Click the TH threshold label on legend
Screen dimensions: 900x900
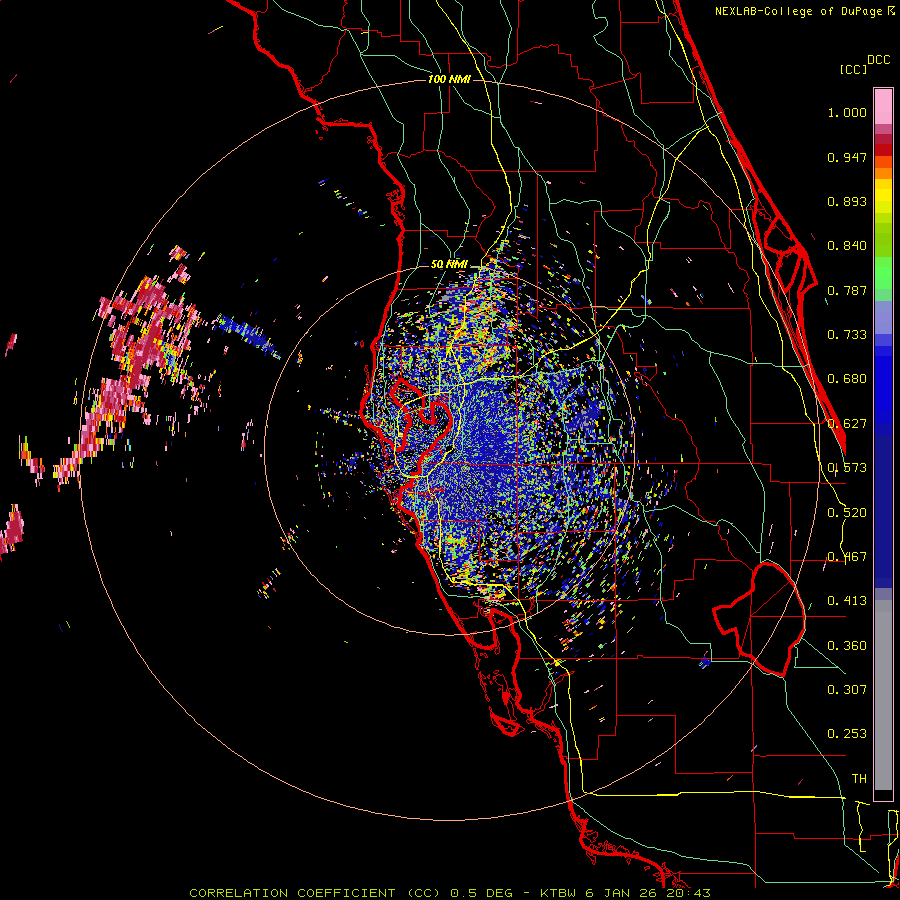[859, 779]
